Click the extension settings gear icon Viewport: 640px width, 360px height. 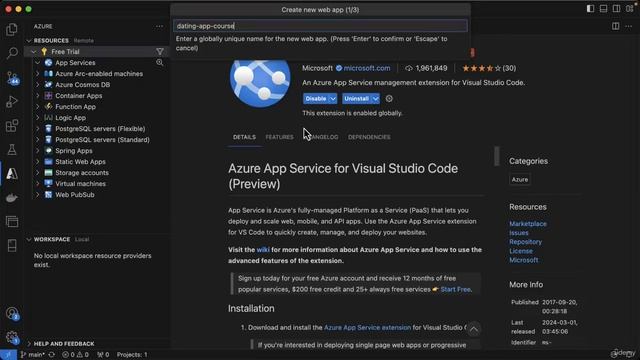(x=389, y=99)
